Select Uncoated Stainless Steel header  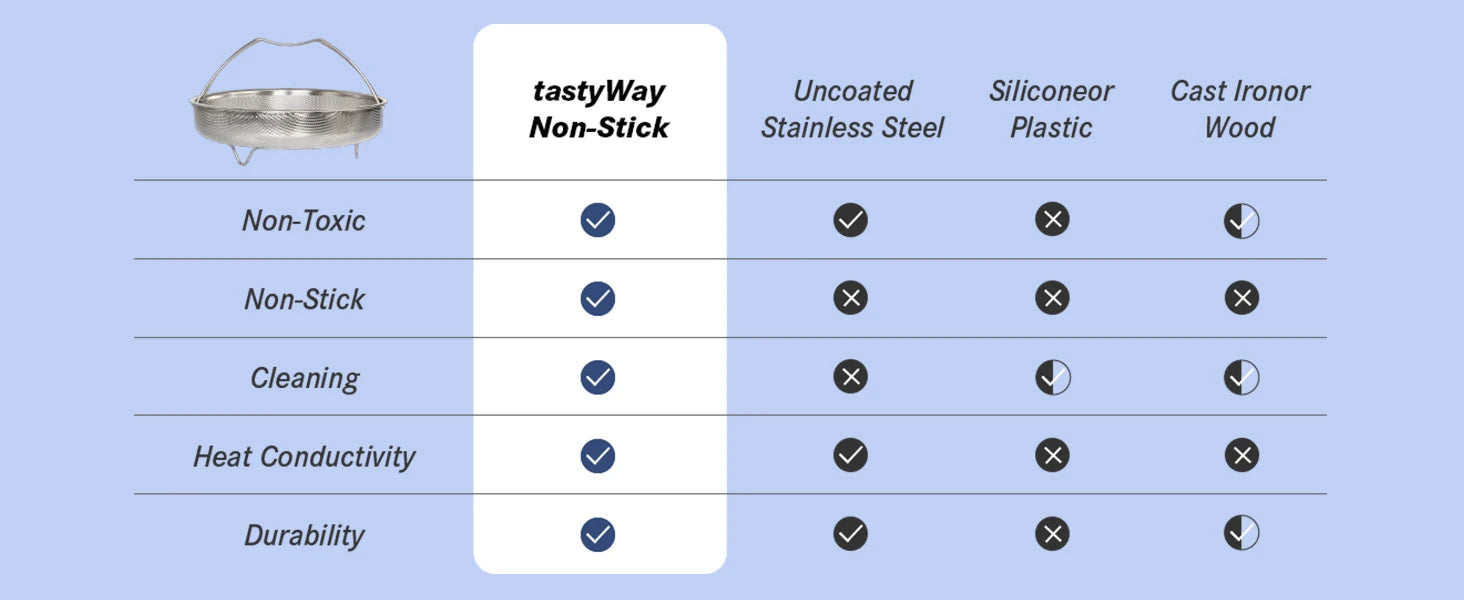click(852, 109)
